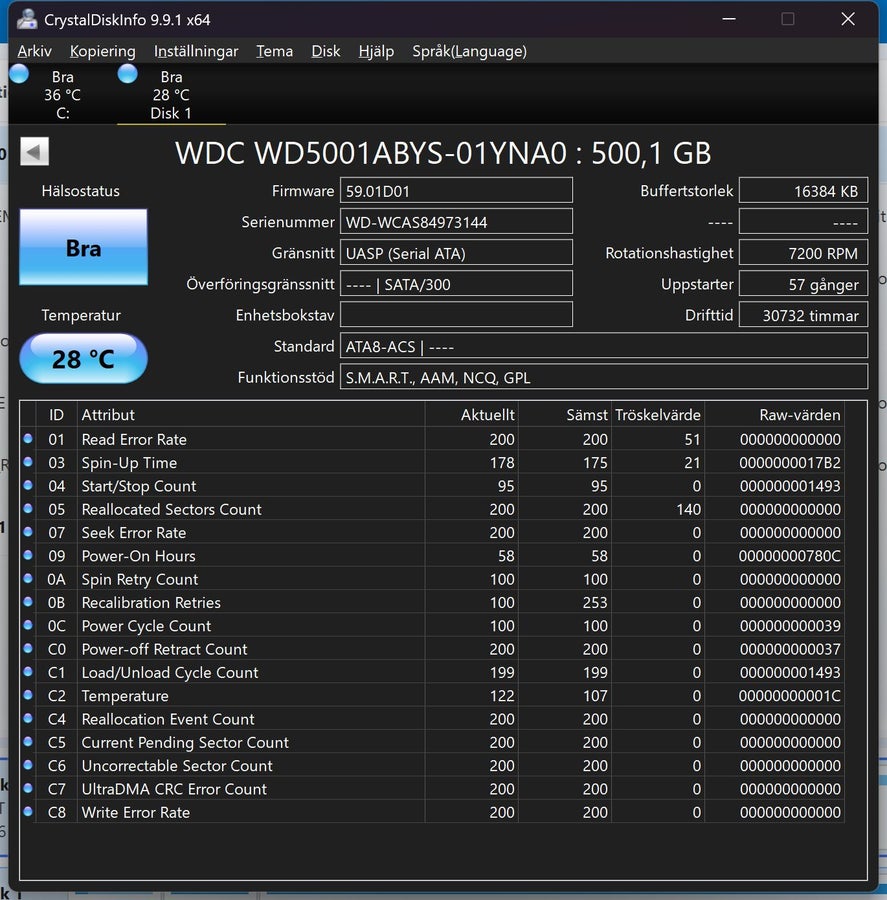The height and width of the screenshot is (900, 887).
Task: Select threshold value 140
Action: (688, 509)
